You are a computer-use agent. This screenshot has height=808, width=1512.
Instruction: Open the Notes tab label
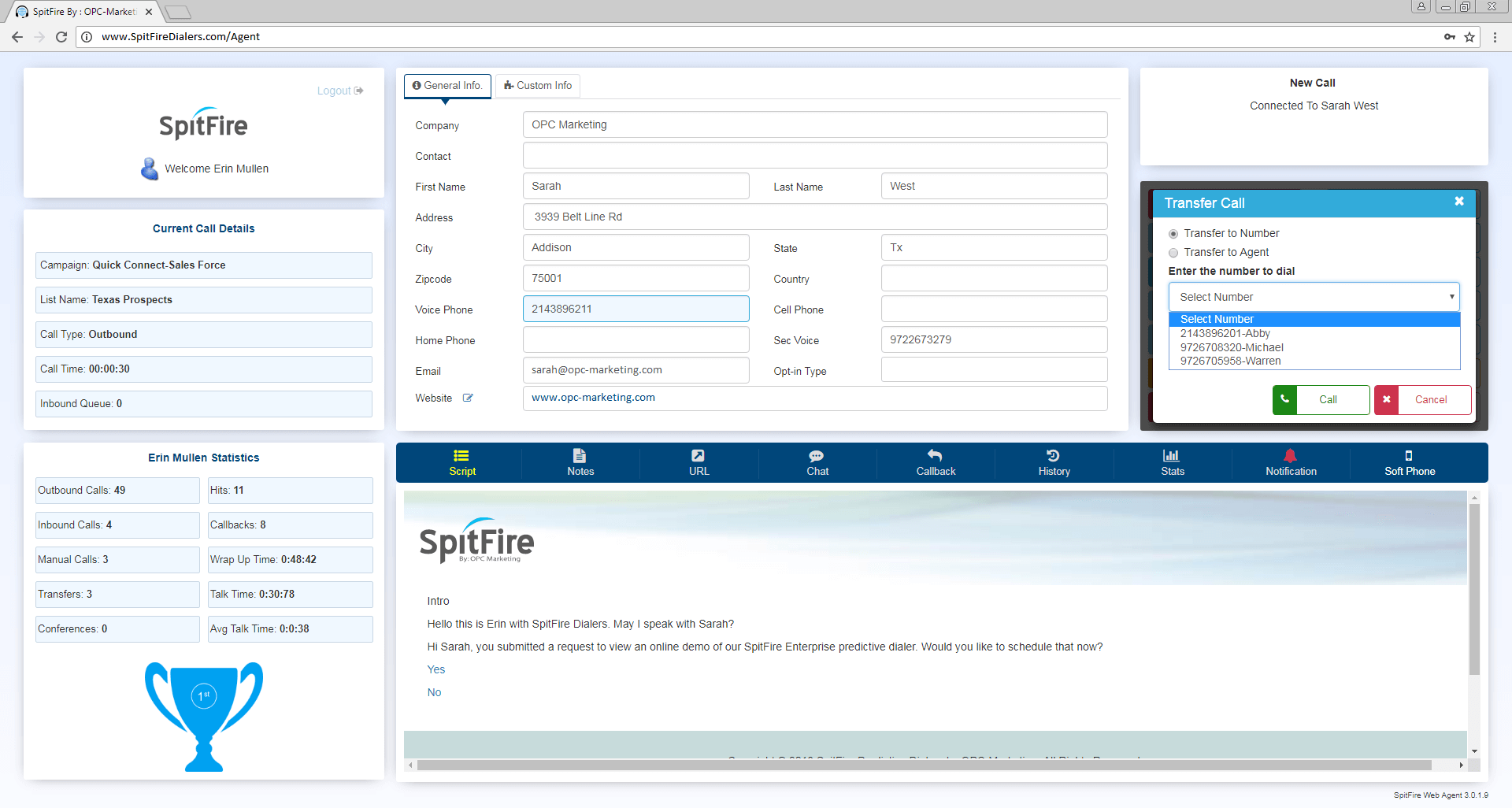[580, 471]
